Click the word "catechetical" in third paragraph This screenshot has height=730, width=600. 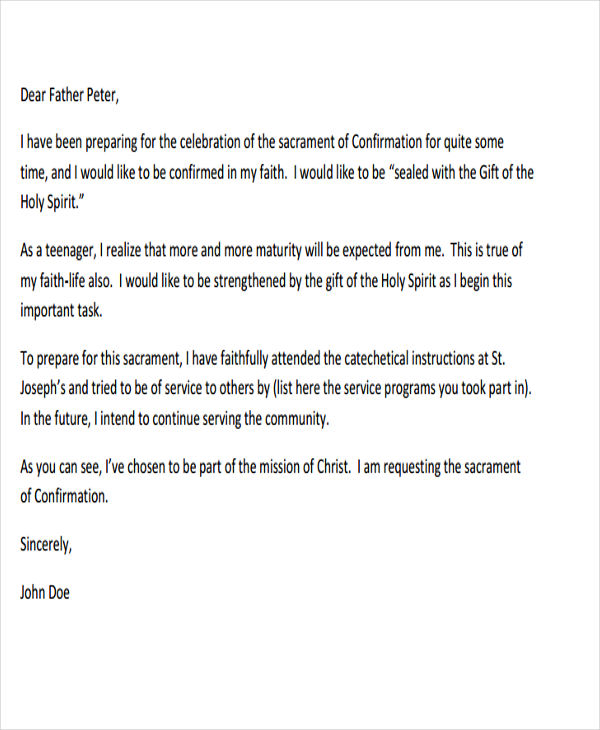[386, 357]
